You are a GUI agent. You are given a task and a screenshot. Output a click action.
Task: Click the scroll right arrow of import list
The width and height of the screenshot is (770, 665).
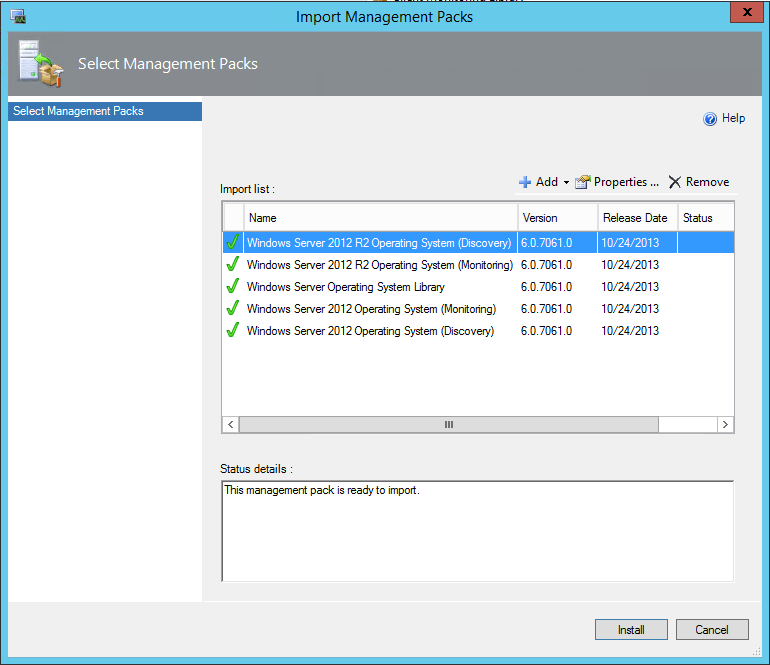coord(725,424)
